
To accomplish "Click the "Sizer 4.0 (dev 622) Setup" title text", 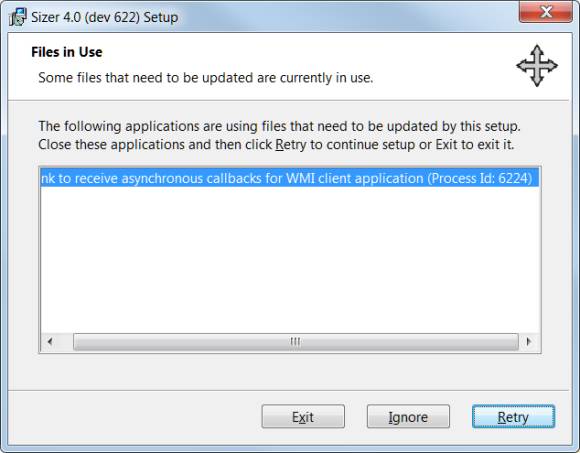I will pos(104,17).
